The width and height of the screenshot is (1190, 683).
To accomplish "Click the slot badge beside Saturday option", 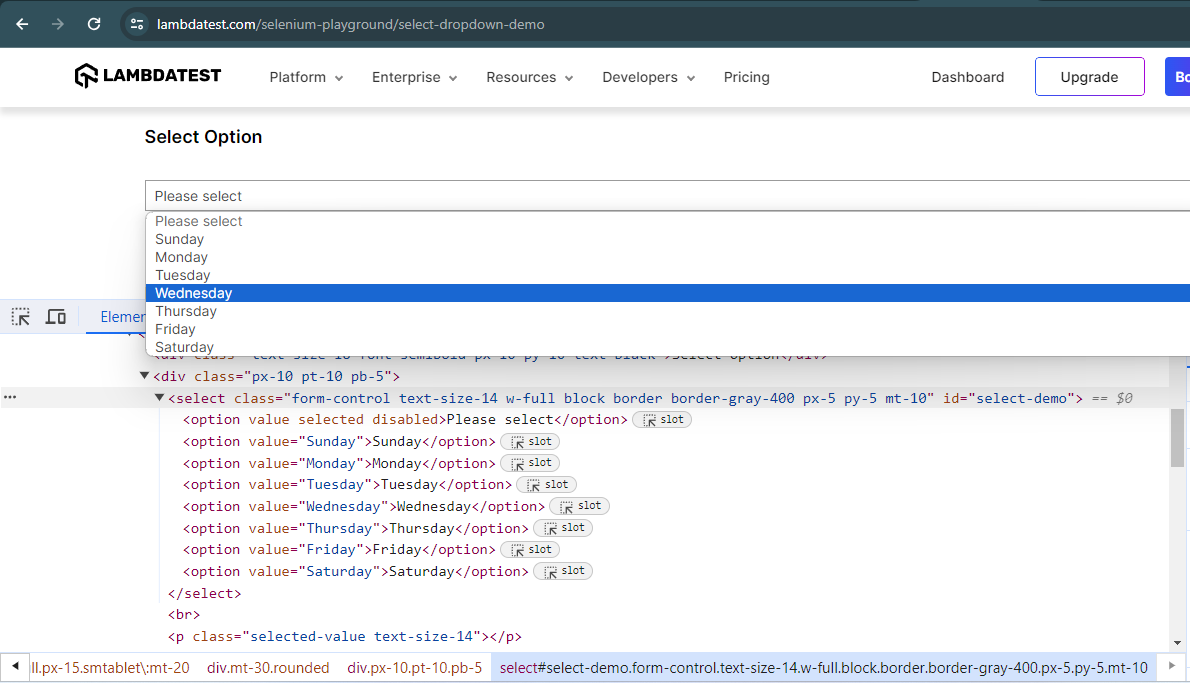I will (x=563, y=571).
